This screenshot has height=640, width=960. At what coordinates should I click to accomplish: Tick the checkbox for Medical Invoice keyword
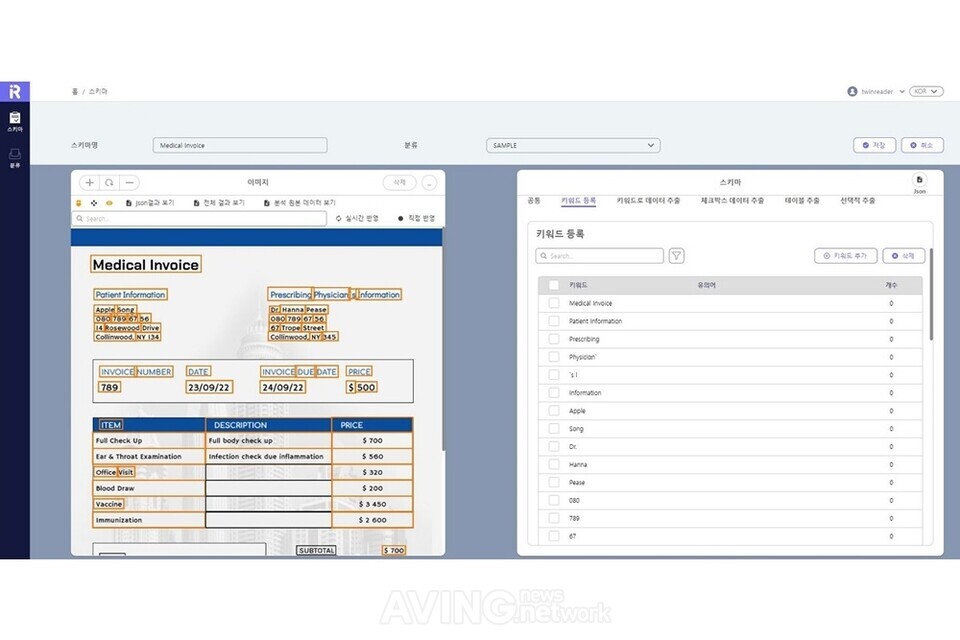pyautogui.click(x=554, y=303)
